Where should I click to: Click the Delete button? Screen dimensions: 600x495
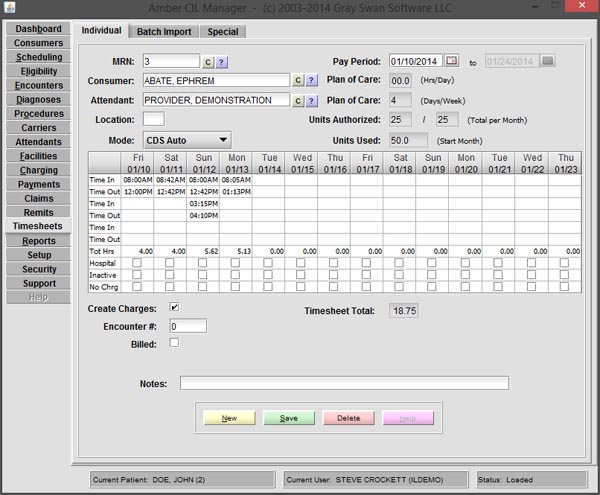point(349,418)
